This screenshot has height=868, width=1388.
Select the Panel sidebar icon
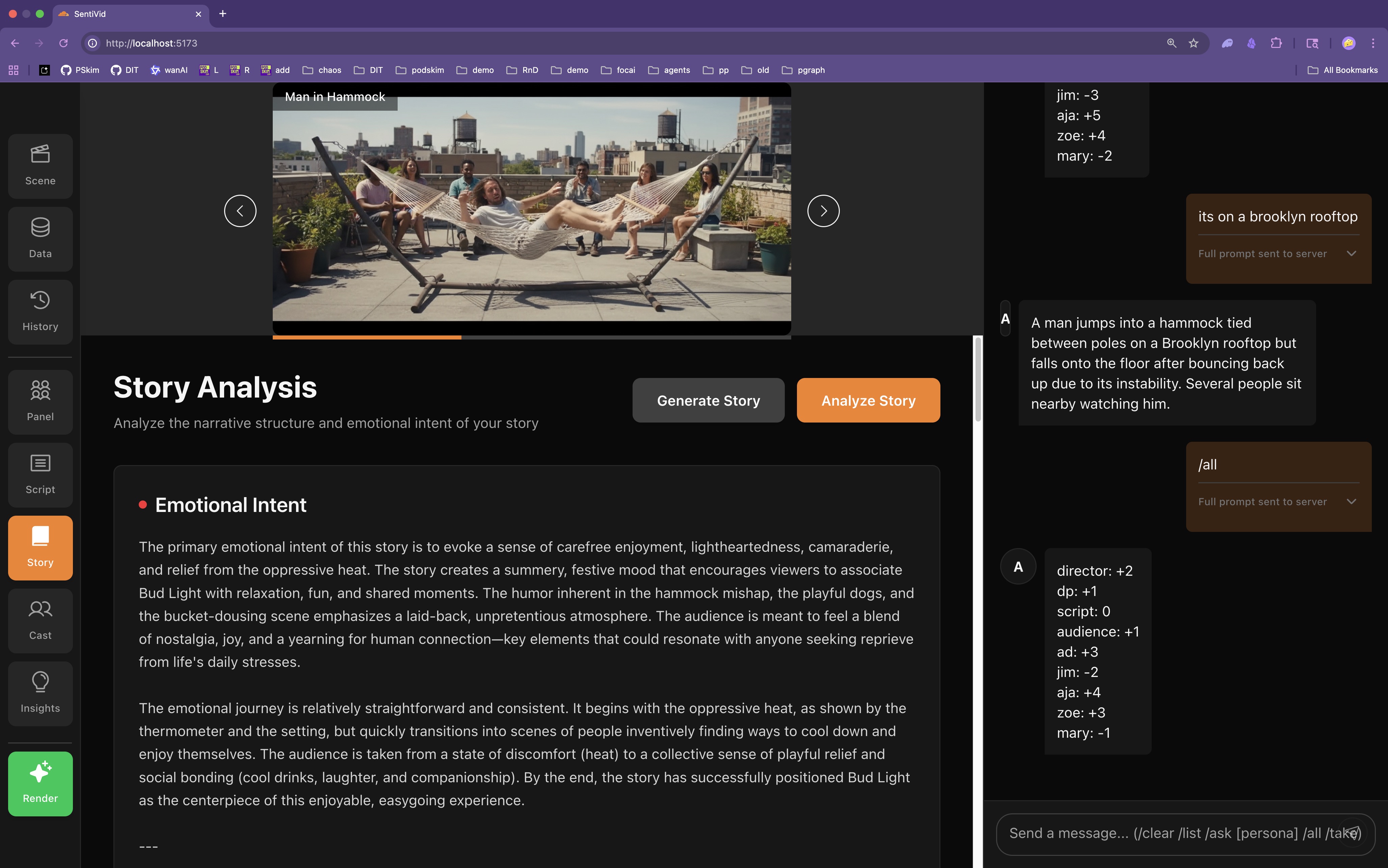pos(40,402)
